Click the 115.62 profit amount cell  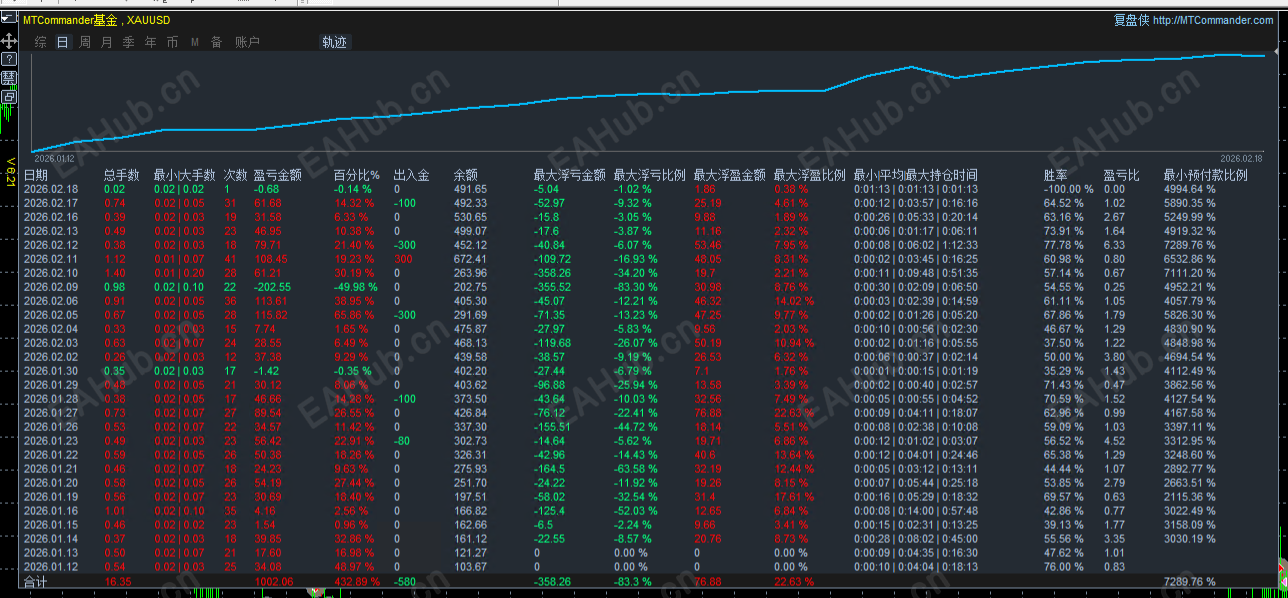click(x=270, y=315)
